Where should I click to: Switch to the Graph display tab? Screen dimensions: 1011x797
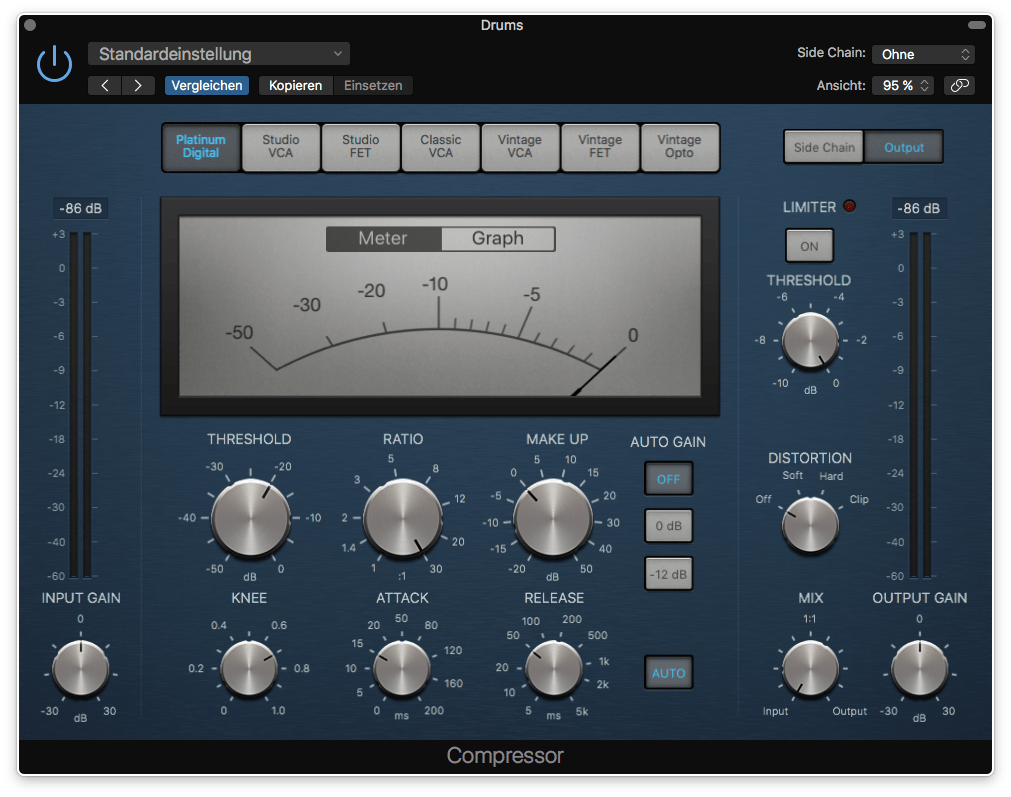point(497,238)
